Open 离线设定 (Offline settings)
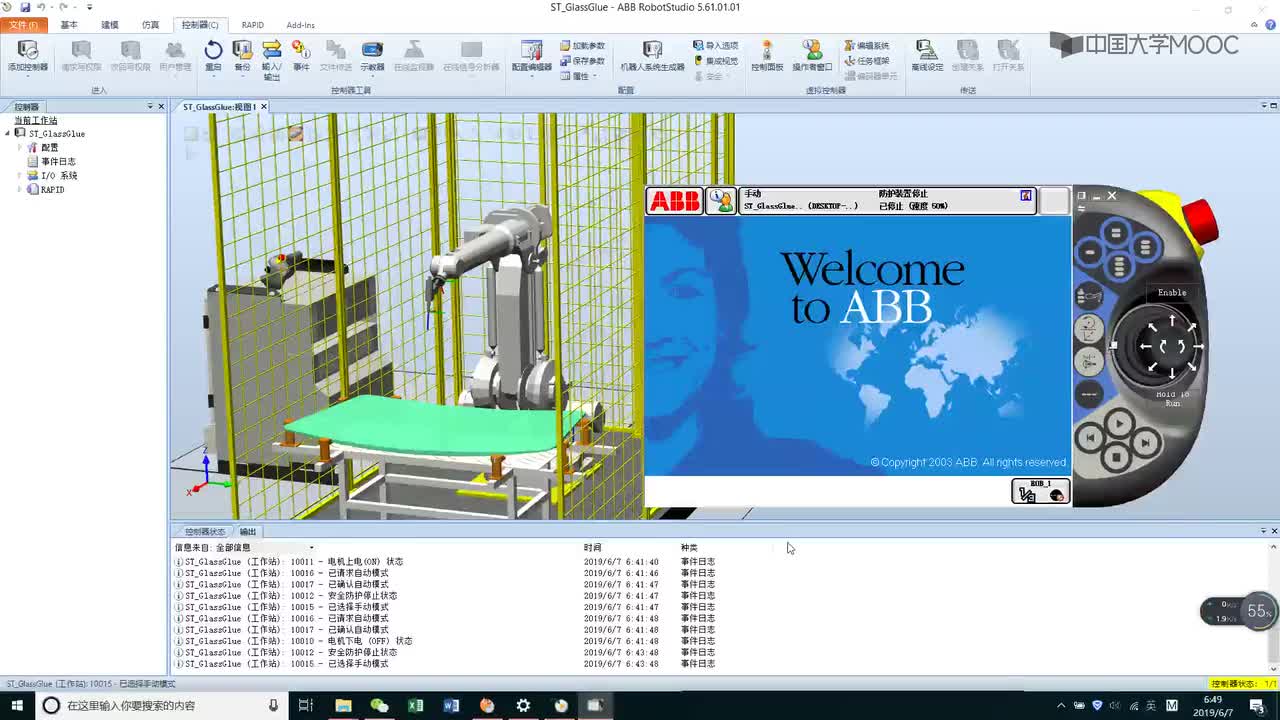Screen dimensions: 1280x720 tap(927, 56)
